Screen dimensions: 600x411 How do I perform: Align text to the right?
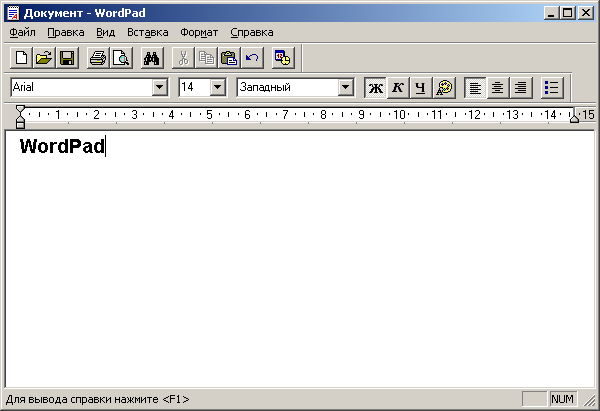[x=521, y=88]
